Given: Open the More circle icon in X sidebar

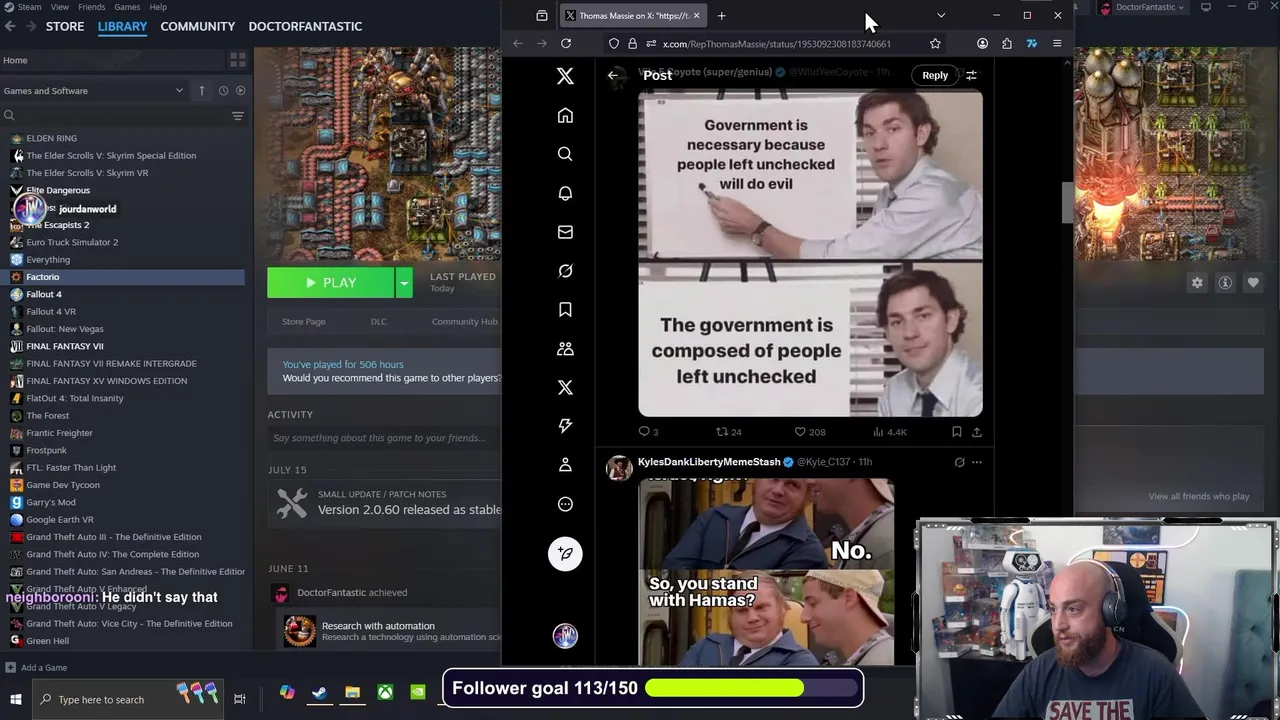Looking at the screenshot, I should point(565,504).
